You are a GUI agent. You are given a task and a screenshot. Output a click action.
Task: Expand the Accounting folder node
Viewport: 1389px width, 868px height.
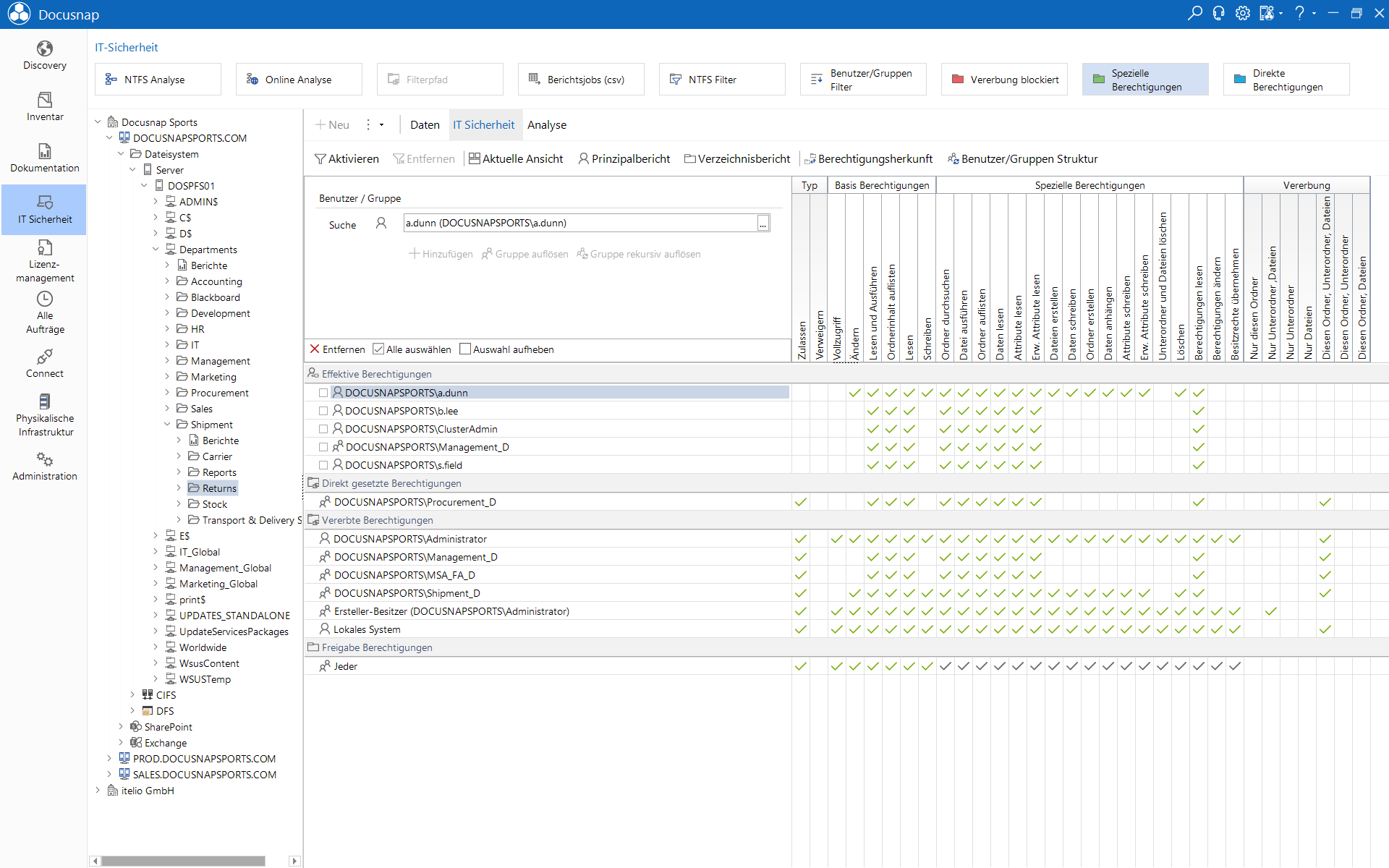[x=167, y=281]
